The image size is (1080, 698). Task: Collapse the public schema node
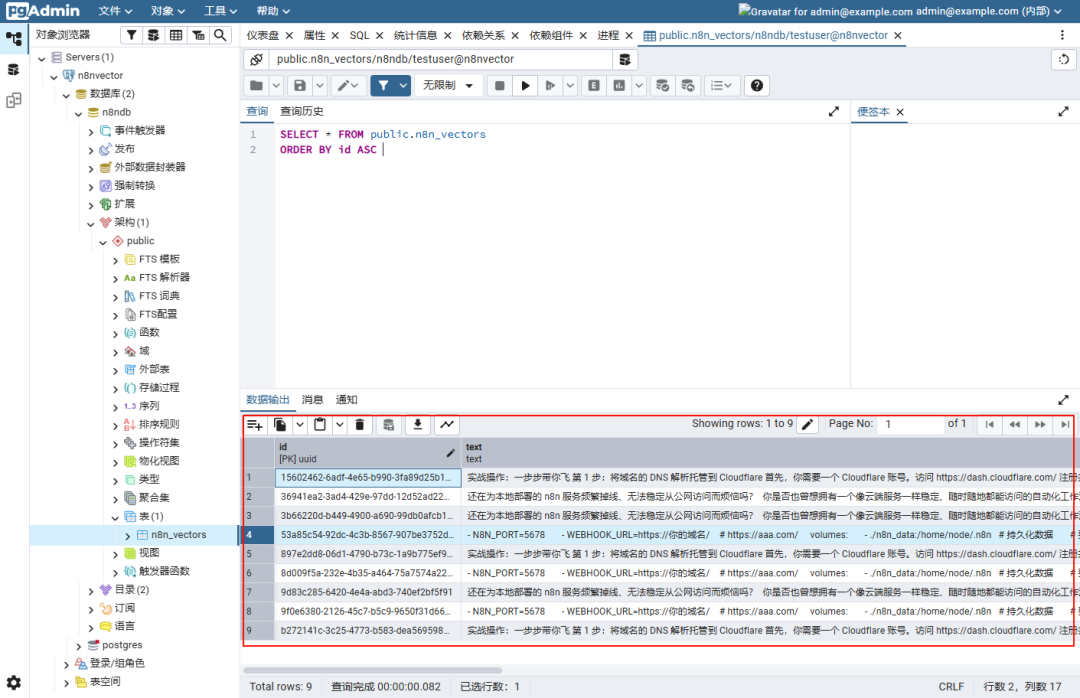[x=103, y=242]
